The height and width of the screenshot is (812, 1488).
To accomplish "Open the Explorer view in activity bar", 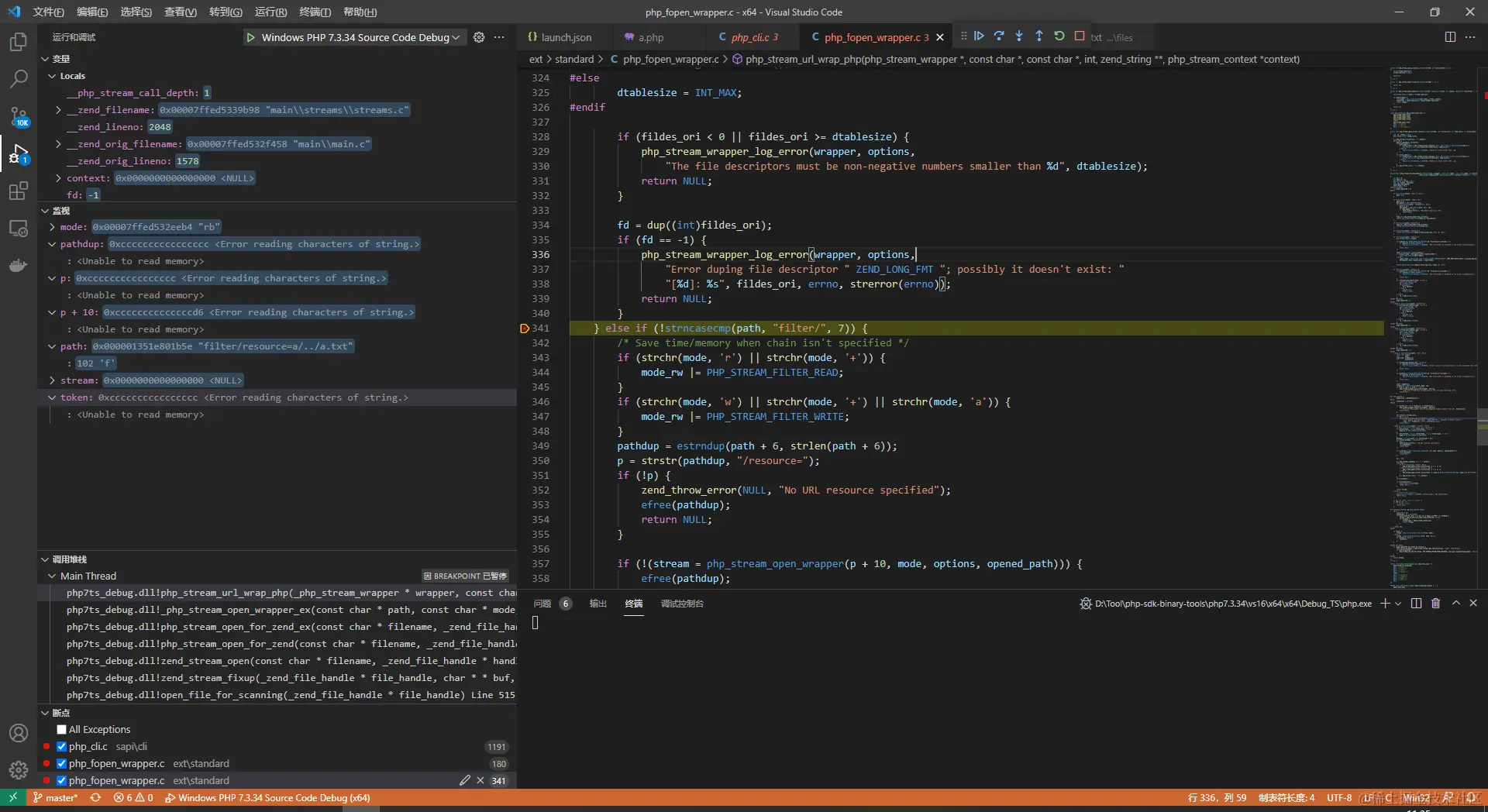I will click(x=19, y=42).
